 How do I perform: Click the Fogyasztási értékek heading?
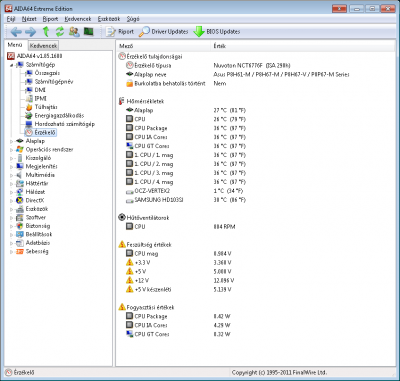150,307
